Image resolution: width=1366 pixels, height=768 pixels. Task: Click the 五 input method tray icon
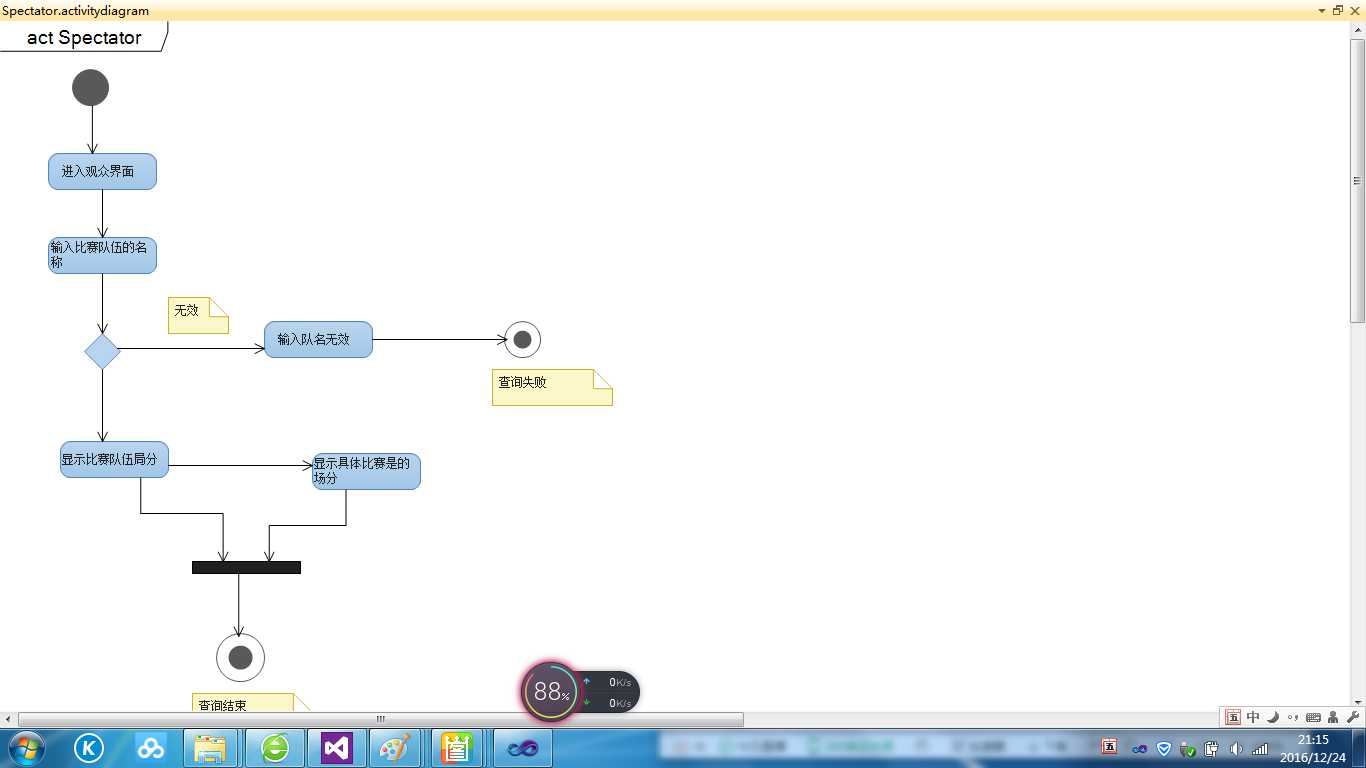pyautogui.click(x=1108, y=747)
